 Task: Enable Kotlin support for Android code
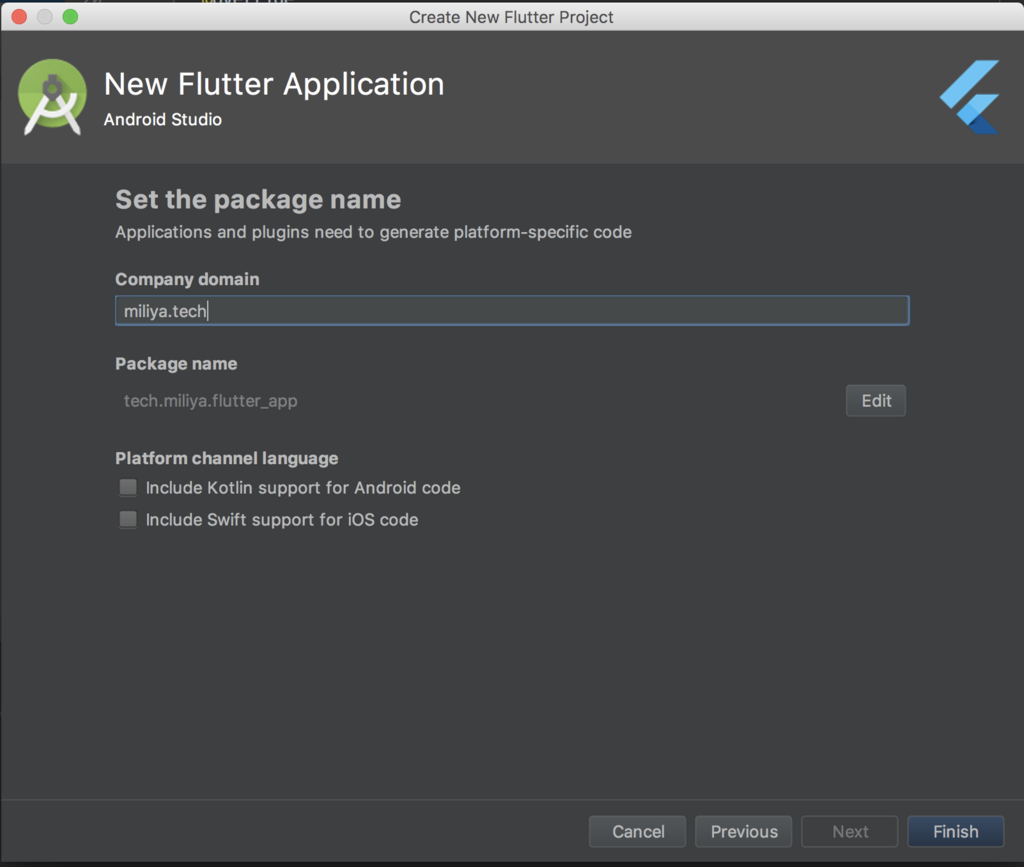click(x=128, y=488)
